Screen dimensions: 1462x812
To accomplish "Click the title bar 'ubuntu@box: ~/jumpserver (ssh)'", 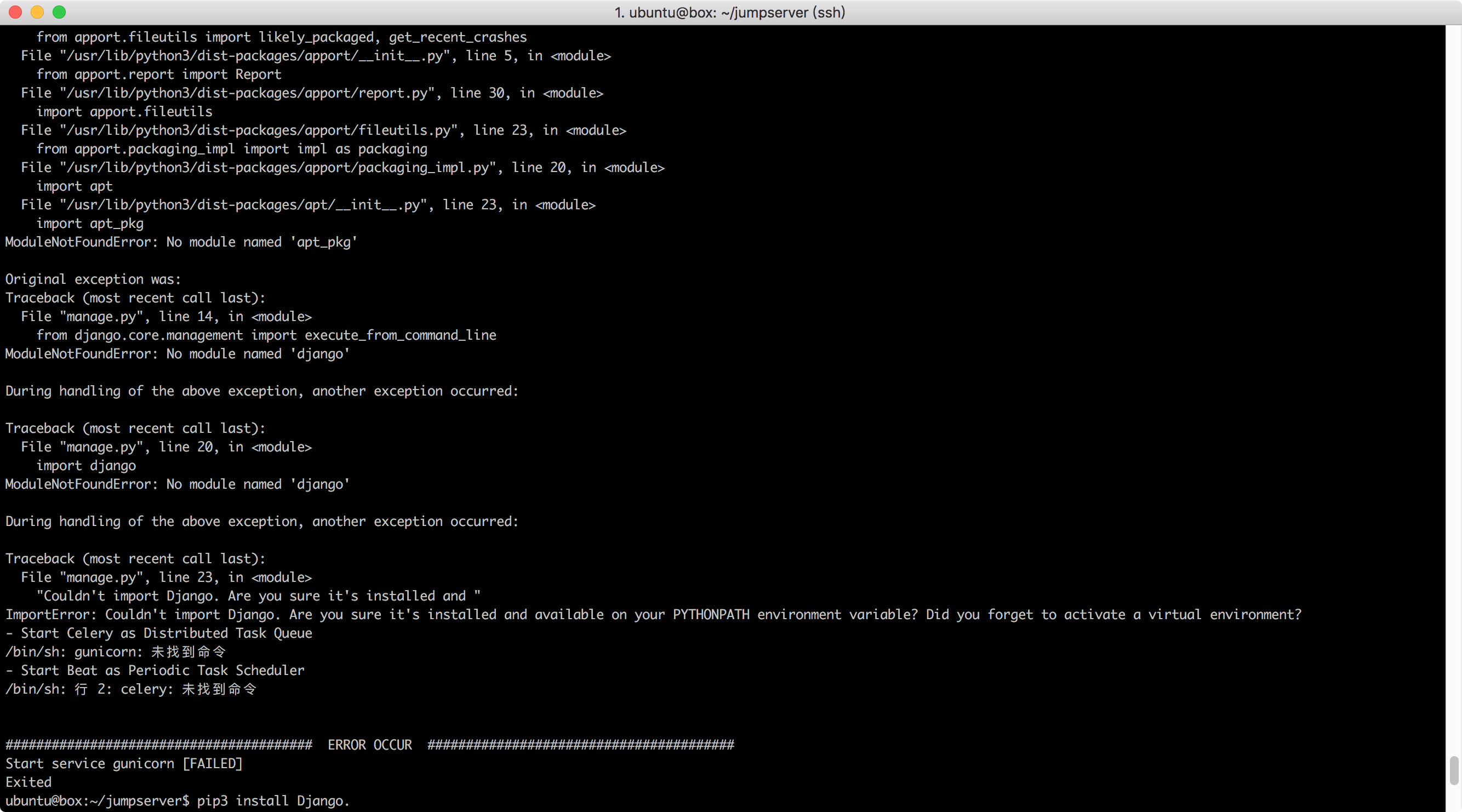I will (731, 12).
